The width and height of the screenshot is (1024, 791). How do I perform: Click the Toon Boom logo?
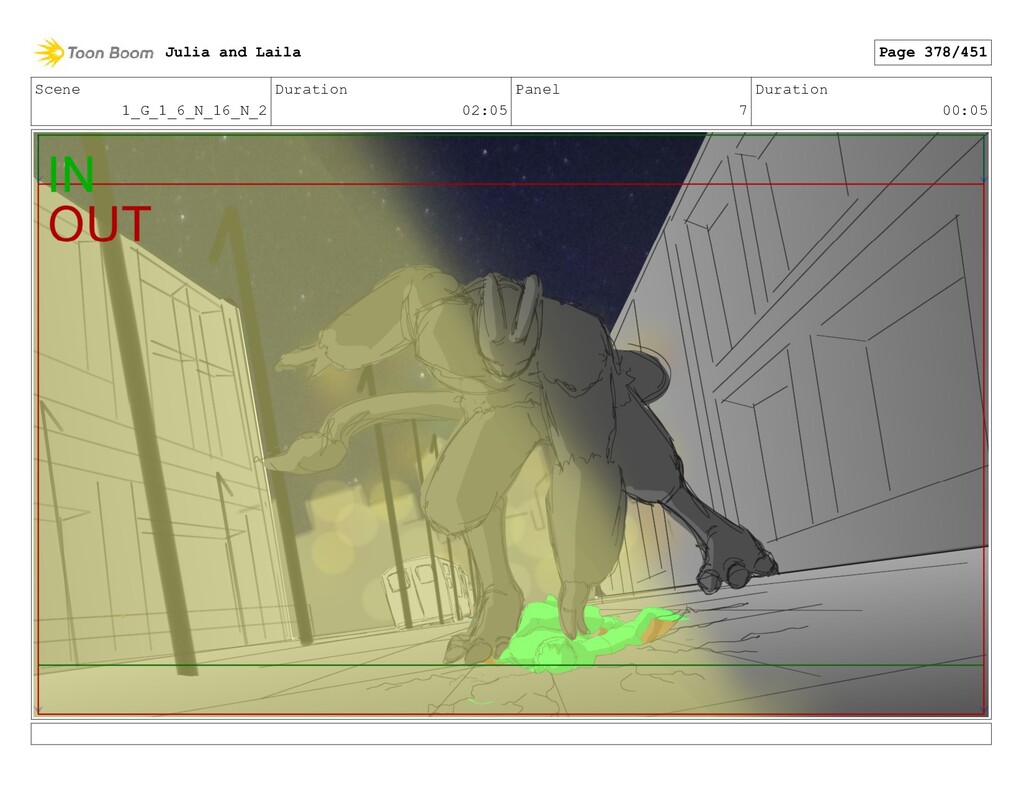click(94, 52)
